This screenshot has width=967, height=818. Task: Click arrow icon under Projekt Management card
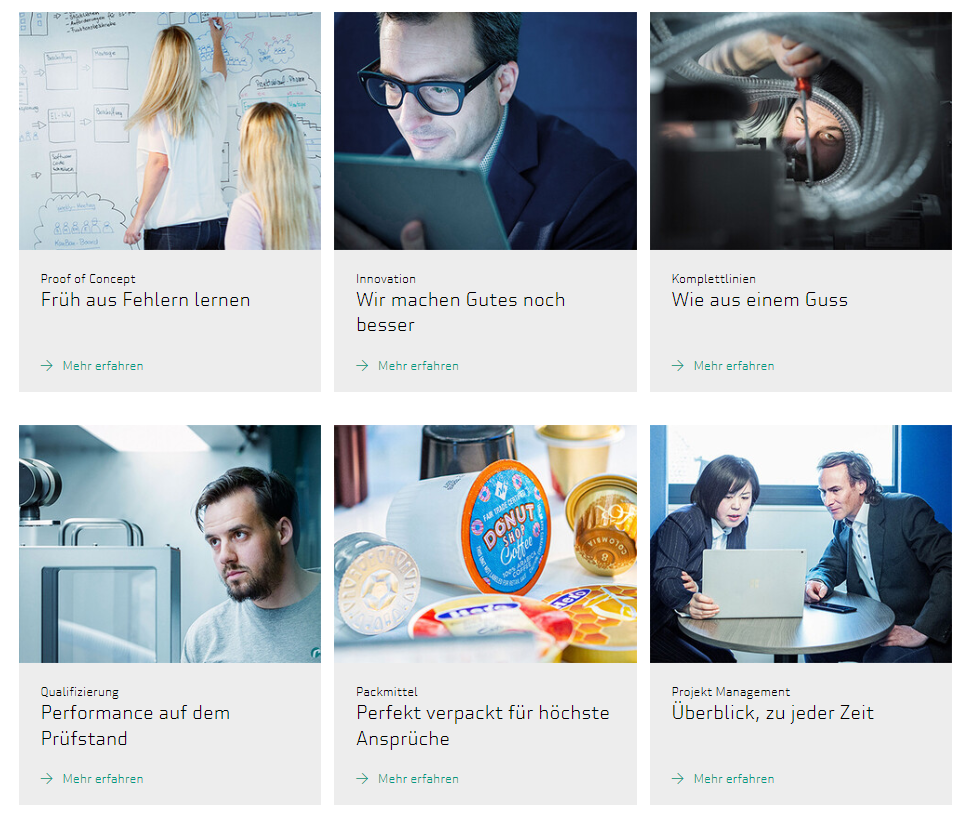[x=678, y=779]
